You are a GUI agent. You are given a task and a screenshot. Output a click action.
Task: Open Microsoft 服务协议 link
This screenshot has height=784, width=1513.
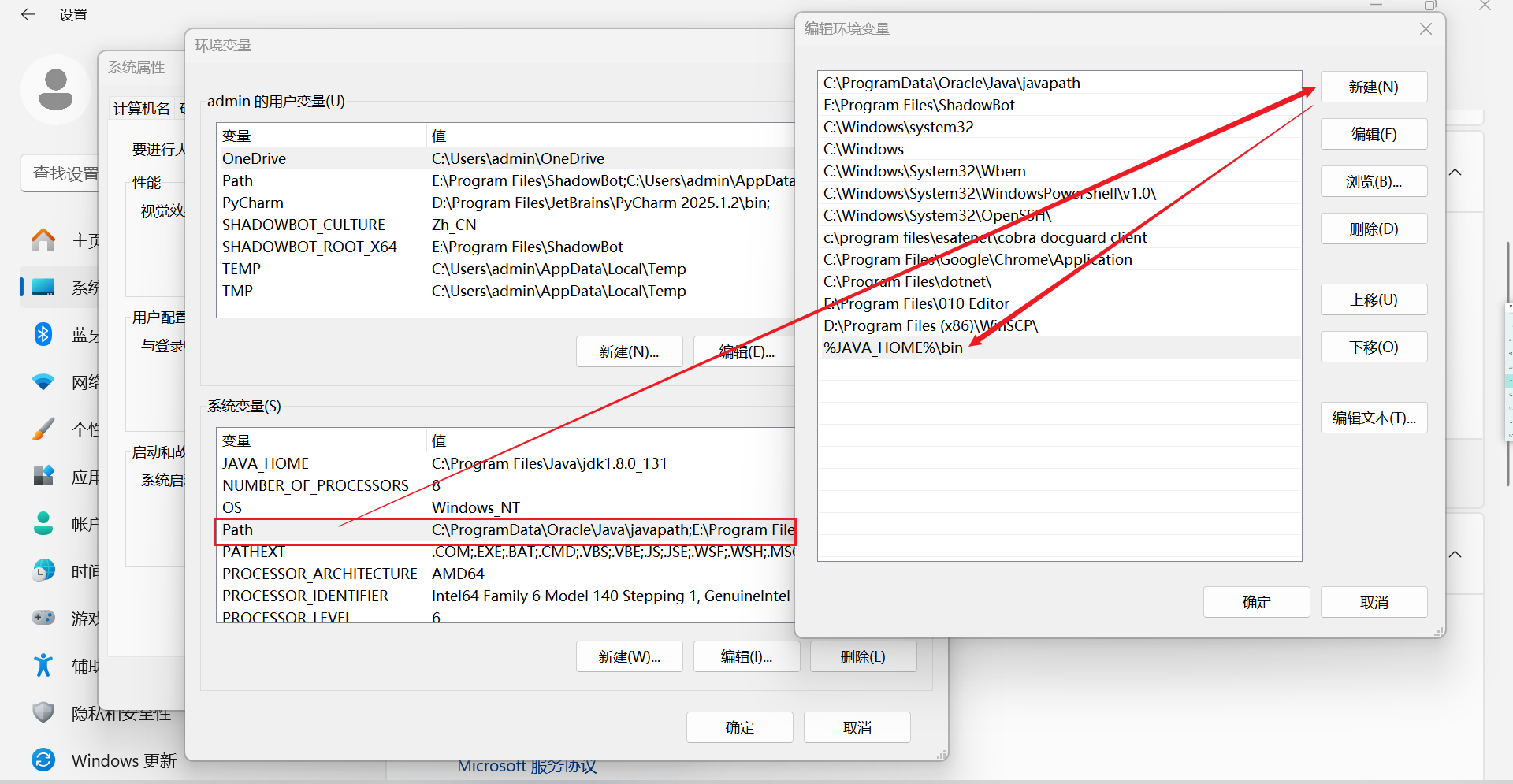(527, 766)
